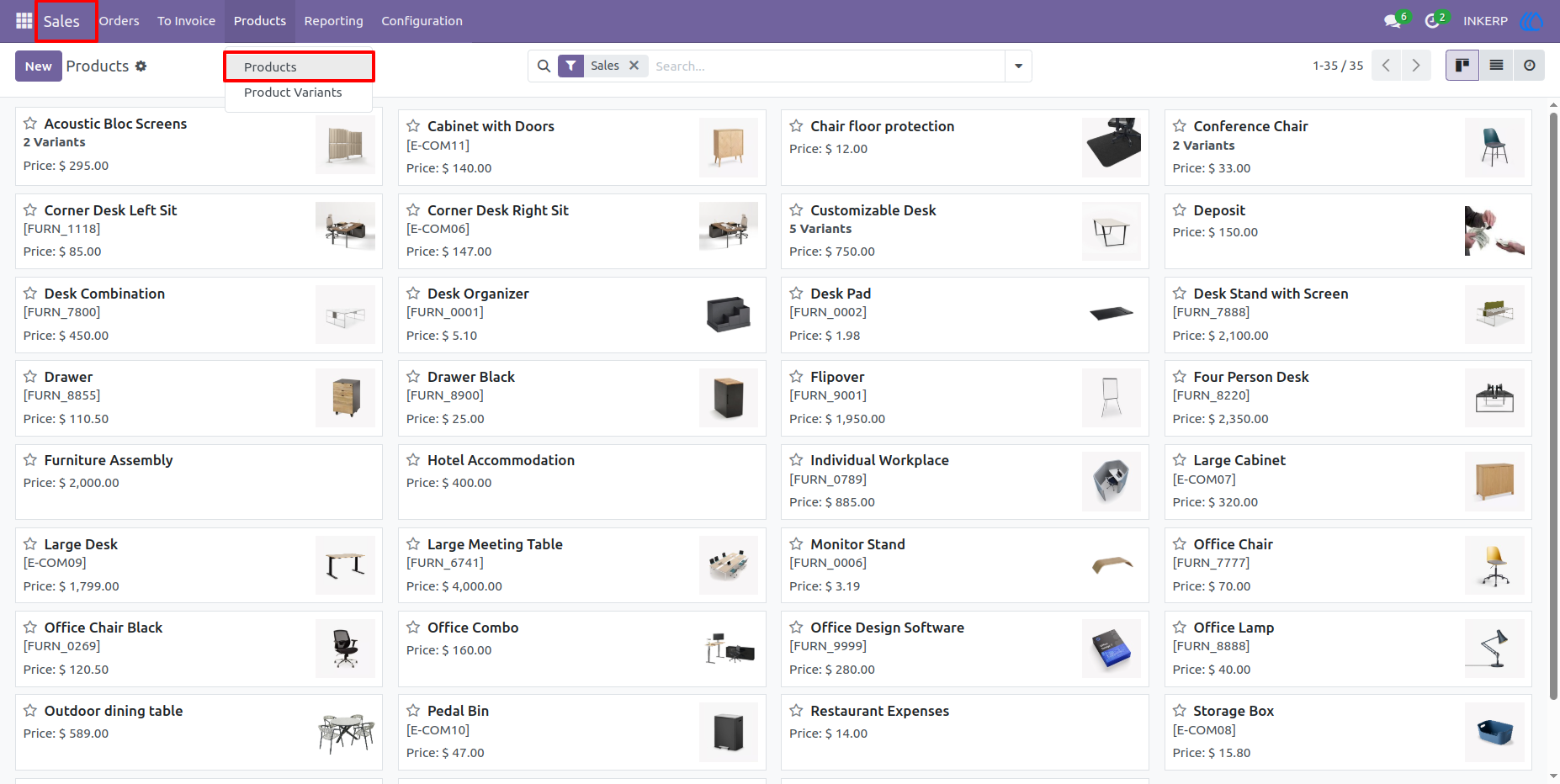
Task: Open the Office Design Software card
Action: pyautogui.click(x=964, y=649)
